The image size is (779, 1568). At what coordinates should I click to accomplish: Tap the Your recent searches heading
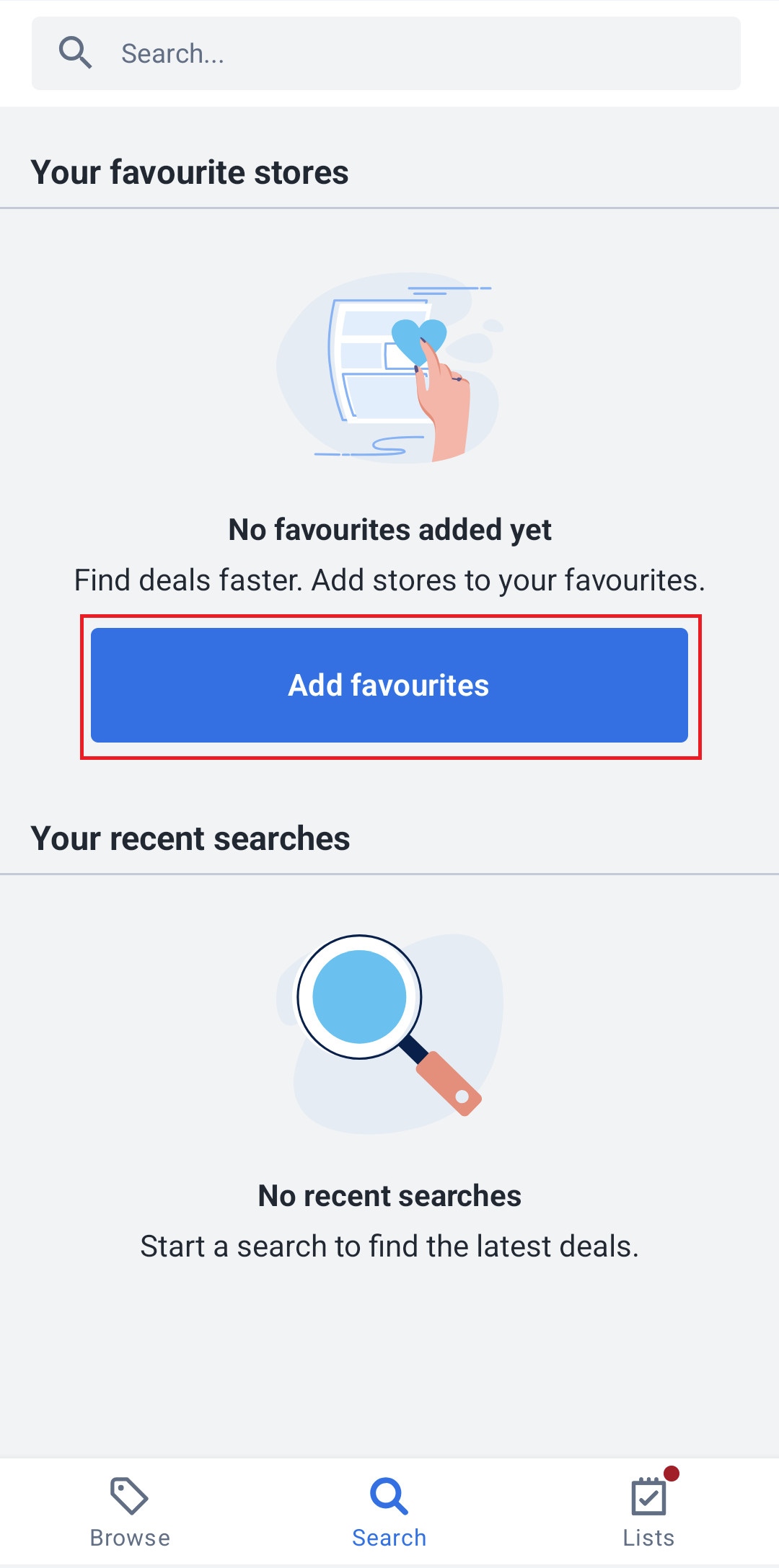point(190,838)
